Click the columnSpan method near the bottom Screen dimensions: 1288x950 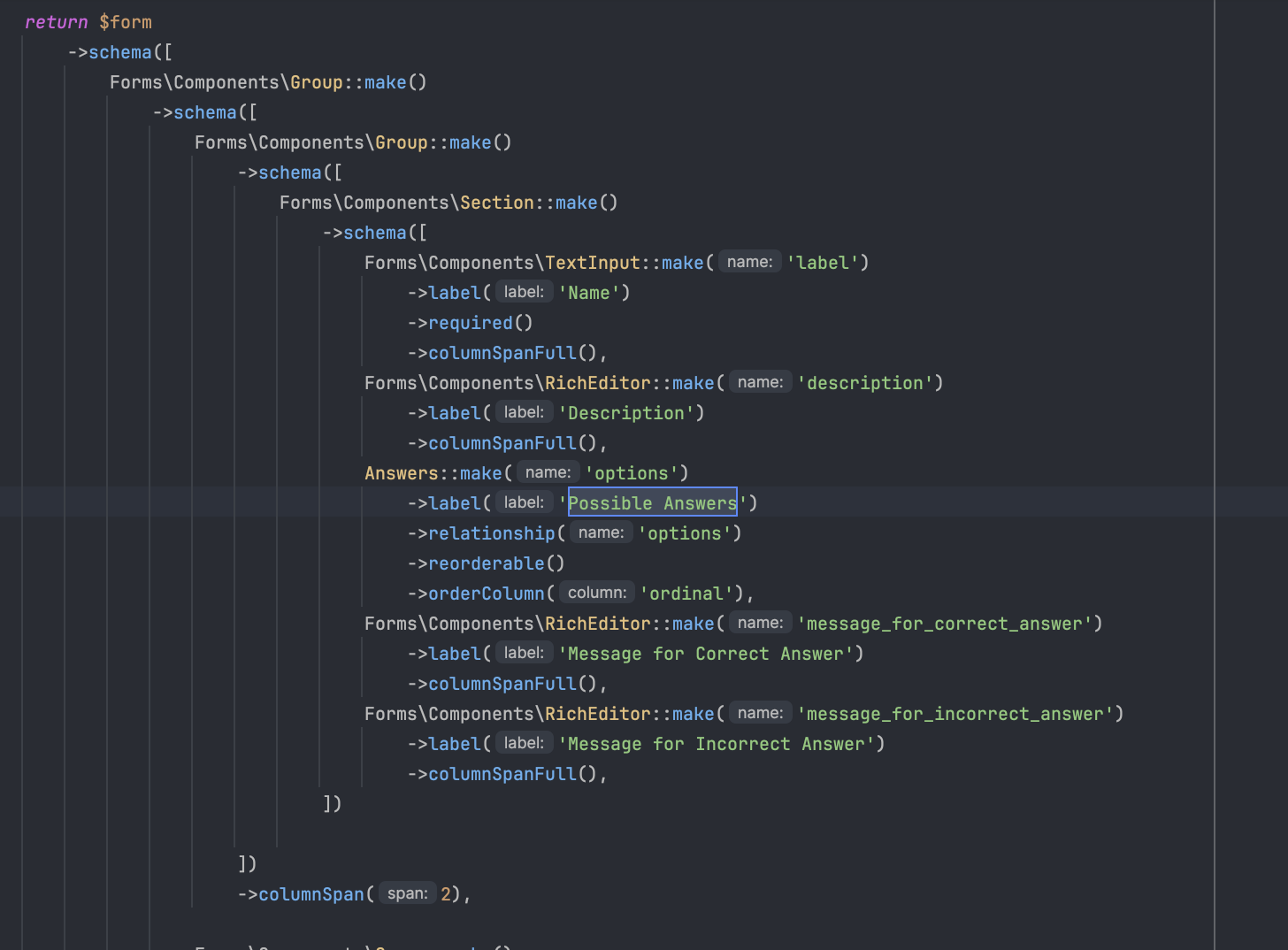pos(311,894)
